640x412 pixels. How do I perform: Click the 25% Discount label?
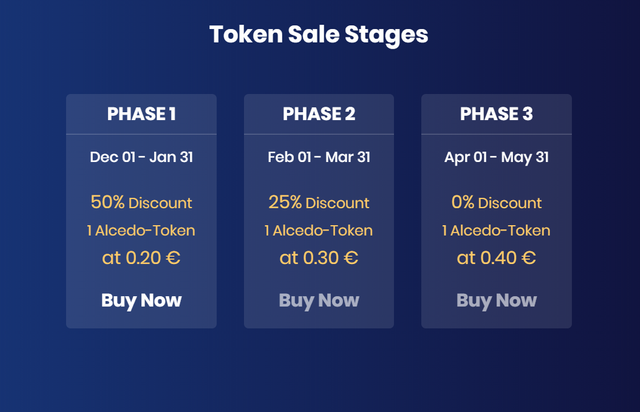coord(319,202)
